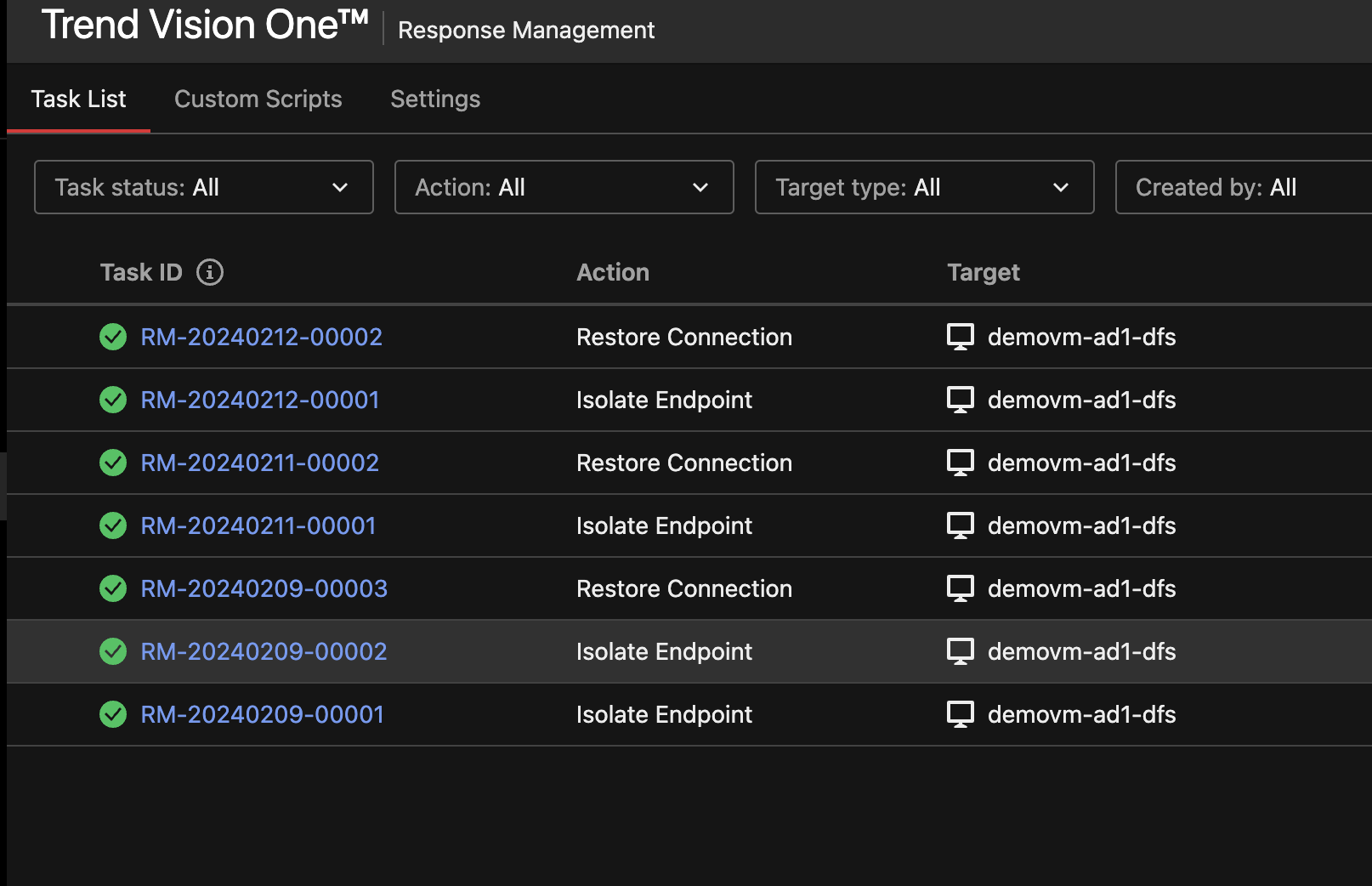Screen dimensions: 1372x886
Task: Select the endpoint monitor icon next to demovm-ad1-dfs in the first row
Action: tap(961, 336)
